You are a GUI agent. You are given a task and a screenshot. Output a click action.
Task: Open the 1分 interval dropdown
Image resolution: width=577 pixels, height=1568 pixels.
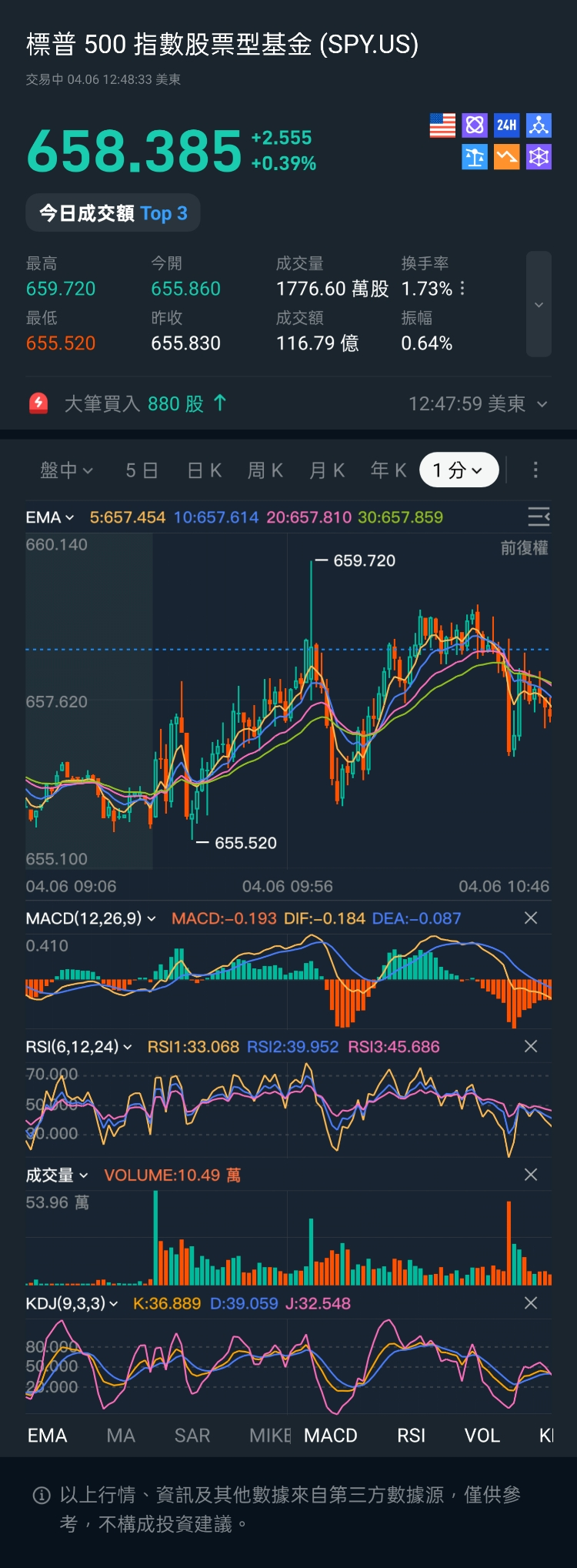tap(459, 470)
